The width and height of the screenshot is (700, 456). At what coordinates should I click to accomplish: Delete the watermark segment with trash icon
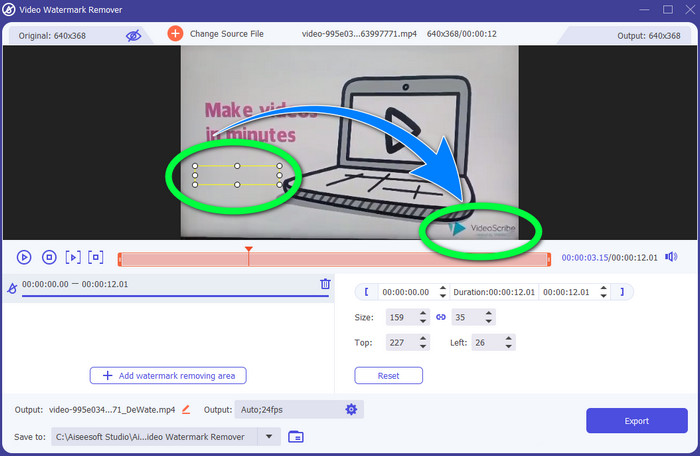[x=325, y=284]
